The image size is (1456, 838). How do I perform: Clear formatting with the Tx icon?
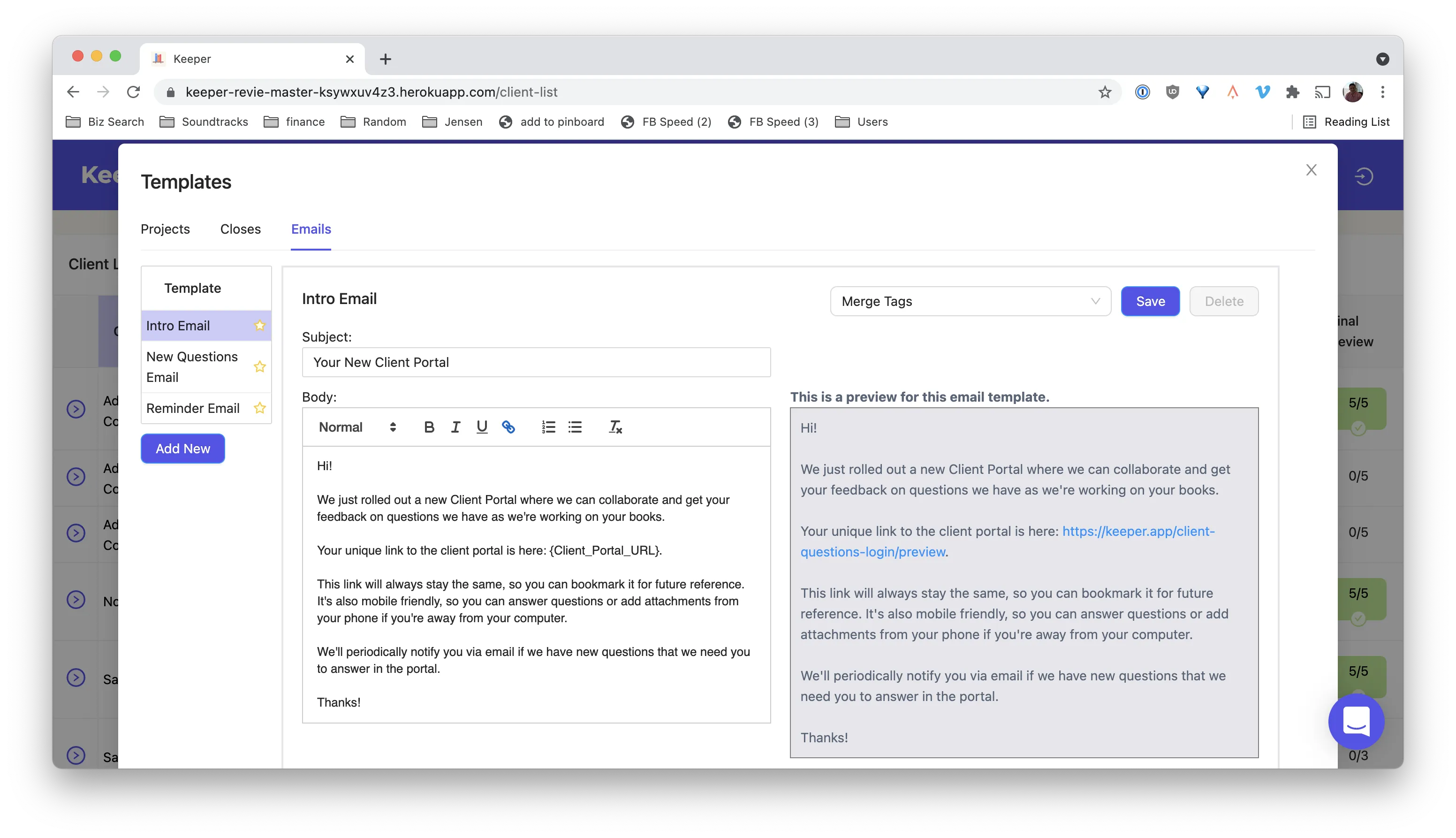click(615, 427)
